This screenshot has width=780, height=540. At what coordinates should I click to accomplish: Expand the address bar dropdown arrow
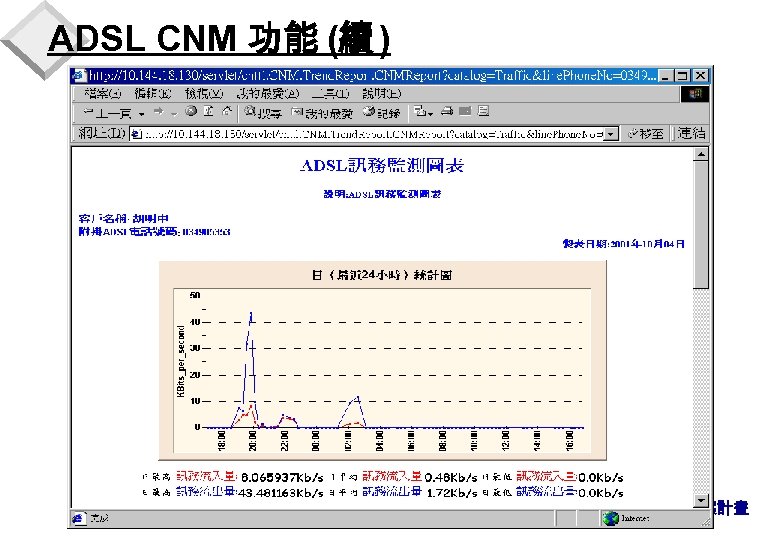611,134
